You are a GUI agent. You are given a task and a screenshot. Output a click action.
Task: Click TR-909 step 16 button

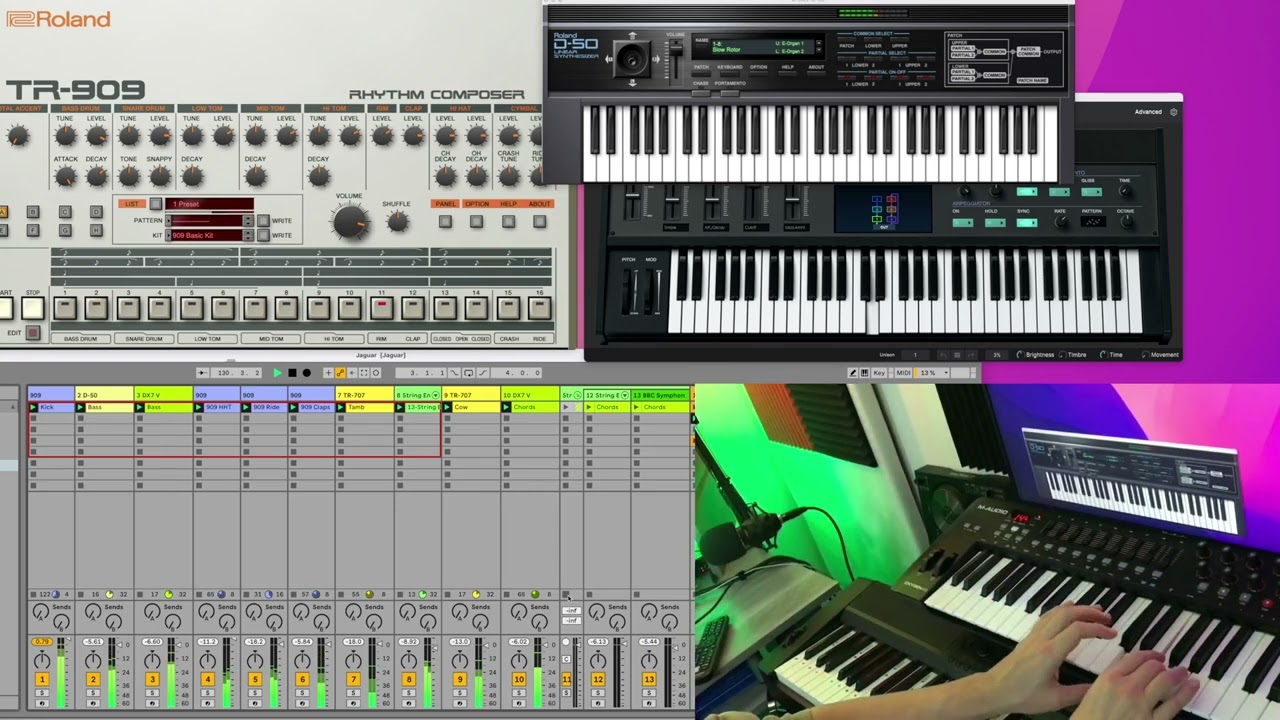point(539,308)
